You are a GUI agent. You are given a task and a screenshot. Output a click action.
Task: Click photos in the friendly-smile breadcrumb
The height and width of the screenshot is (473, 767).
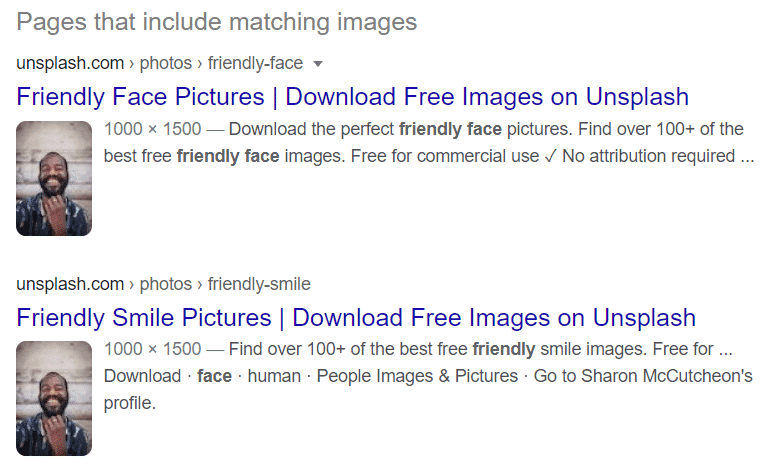click(166, 284)
